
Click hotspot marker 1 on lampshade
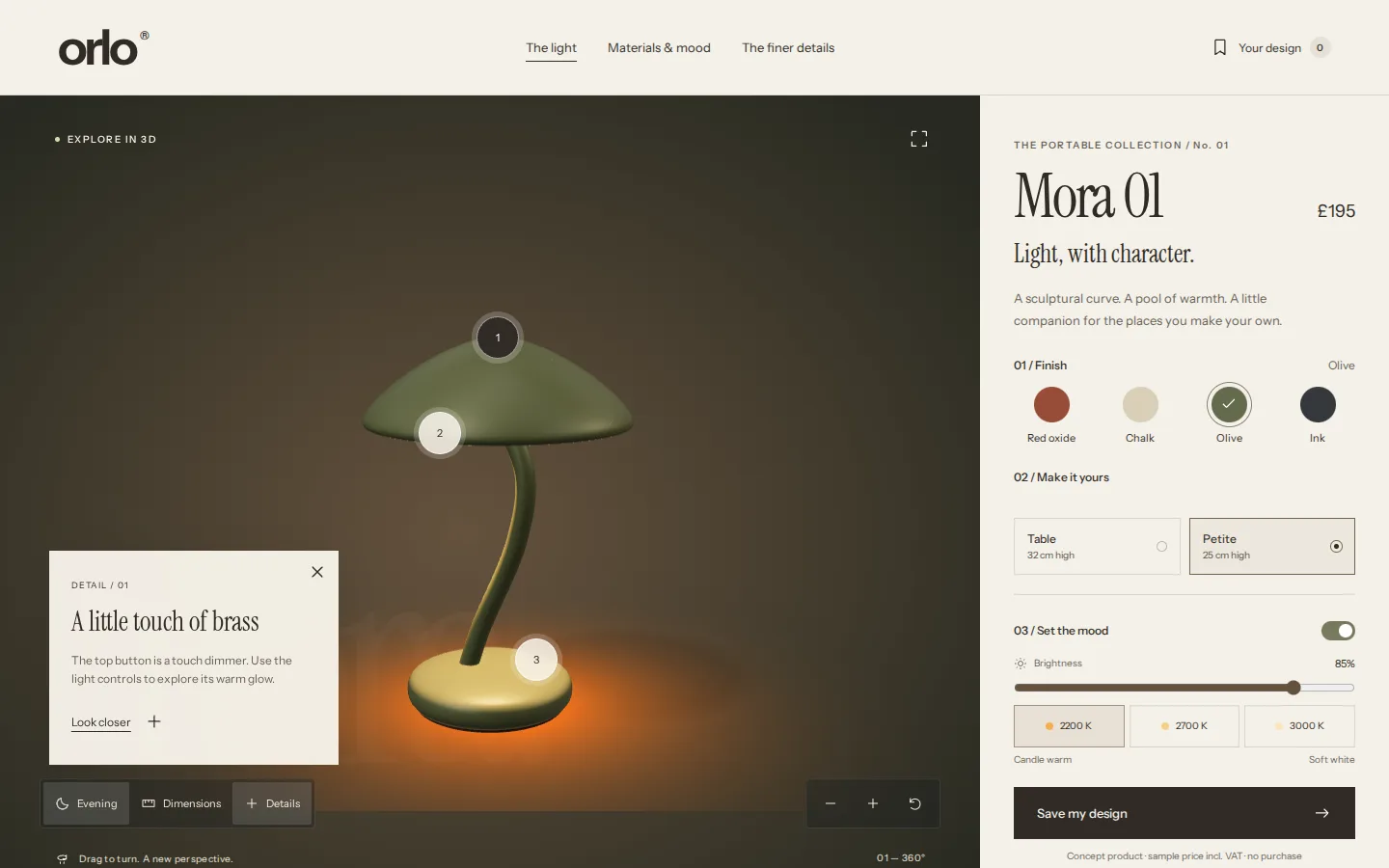[498, 338]
